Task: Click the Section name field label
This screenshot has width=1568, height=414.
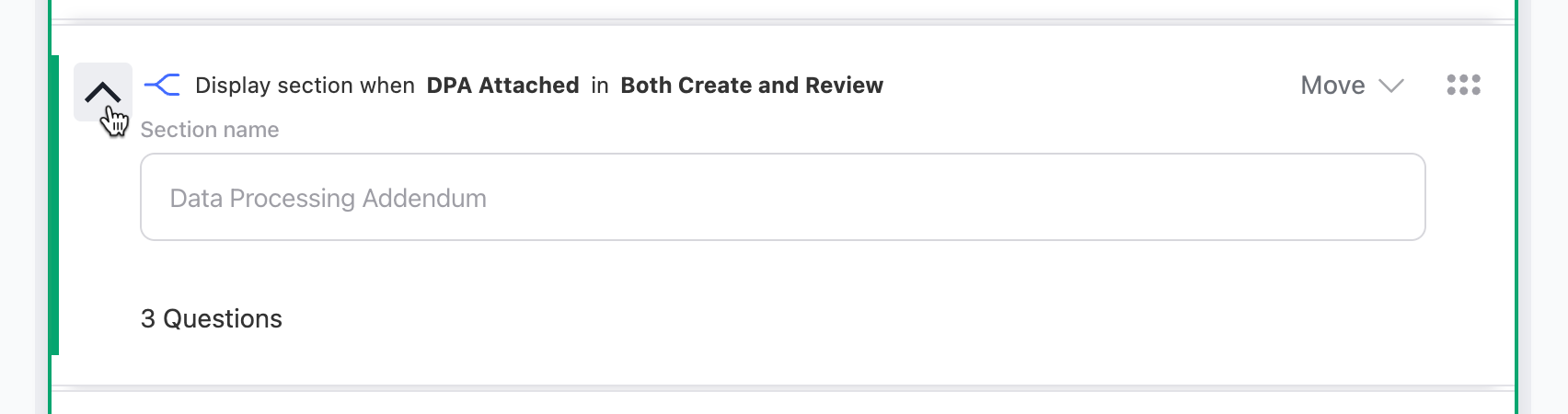Action: tap(210, 130)
